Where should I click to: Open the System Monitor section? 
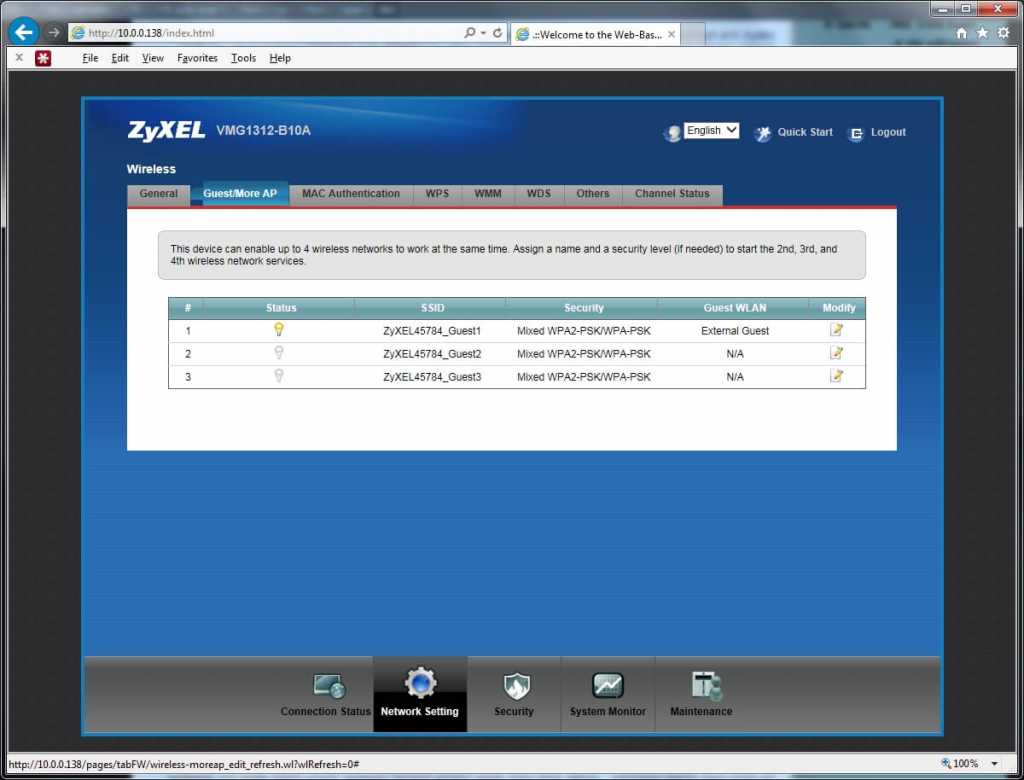pyautogui.click(x=607, y=695)
